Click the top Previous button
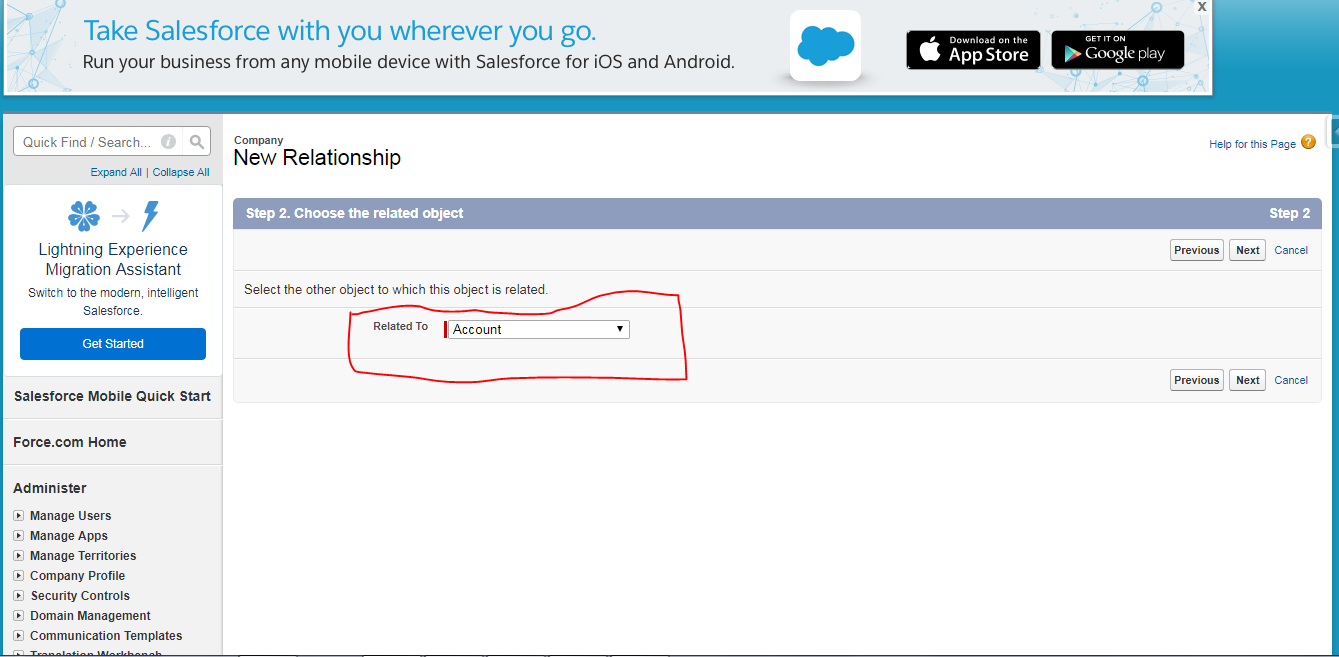1339x657 pixels. tap(1197, 250)
